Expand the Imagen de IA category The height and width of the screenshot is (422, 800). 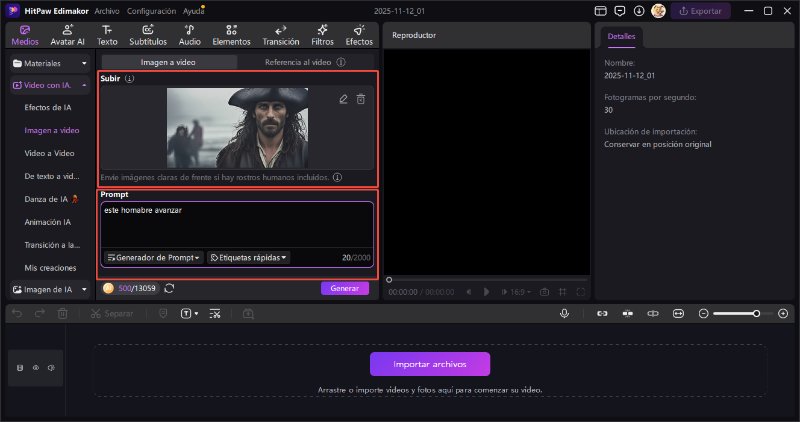49,289
